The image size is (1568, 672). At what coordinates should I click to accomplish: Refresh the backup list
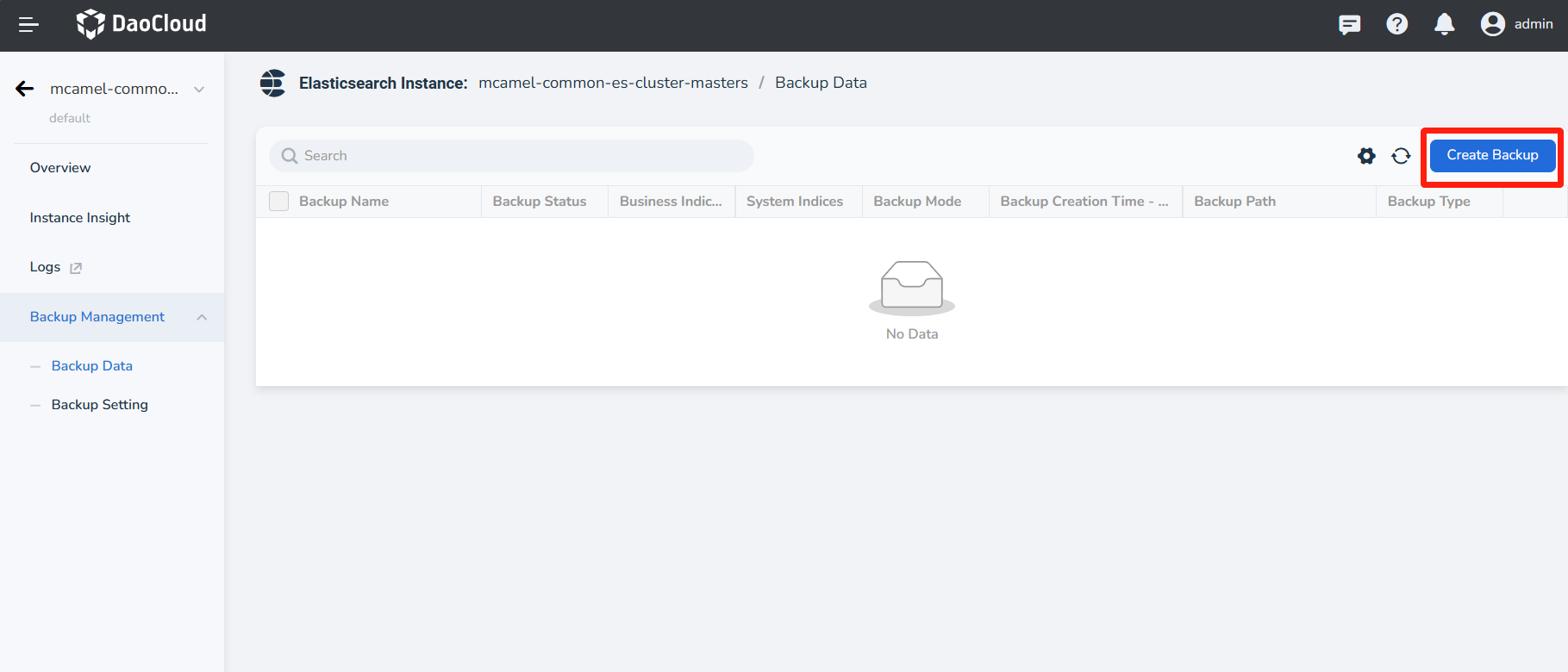click(x=1401, y=156)
